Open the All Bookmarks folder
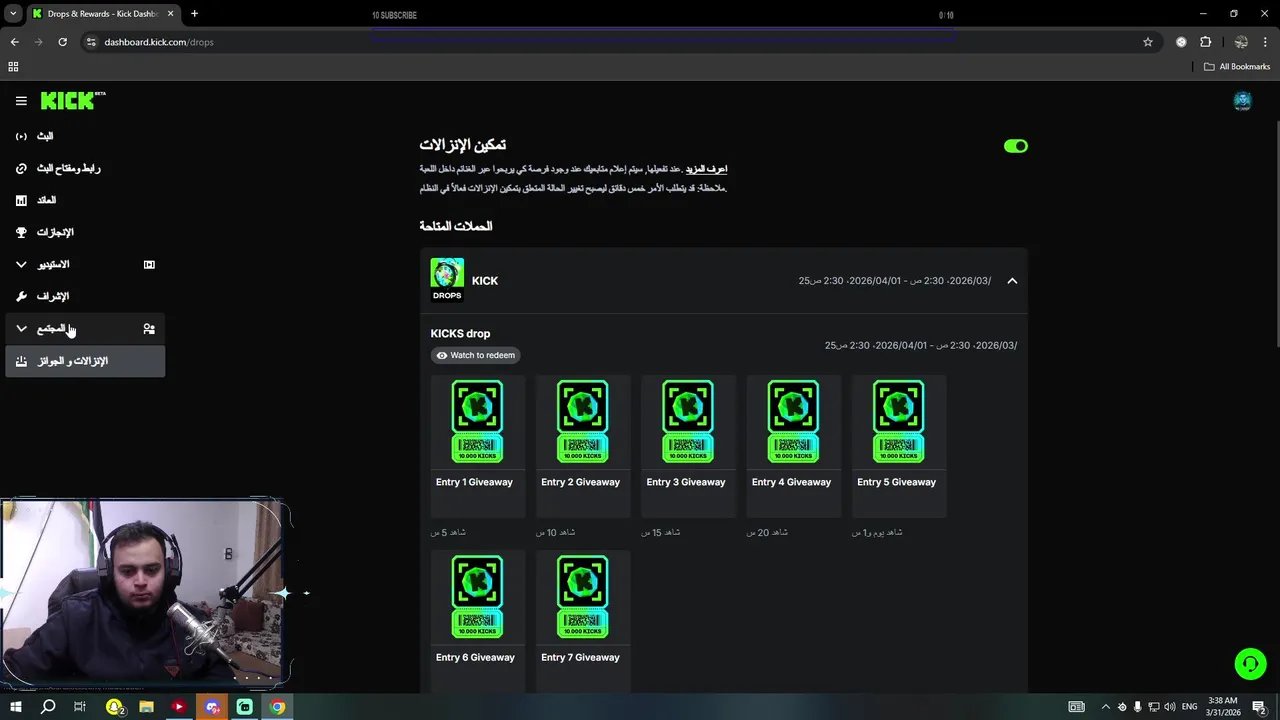This screenshot has height=720, width=1280. [1237, 67]
